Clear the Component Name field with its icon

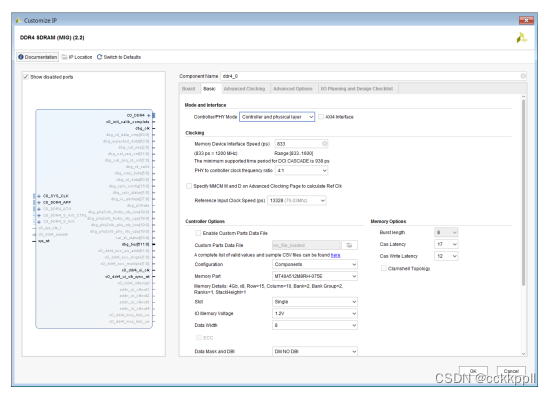tap(523, 76)
